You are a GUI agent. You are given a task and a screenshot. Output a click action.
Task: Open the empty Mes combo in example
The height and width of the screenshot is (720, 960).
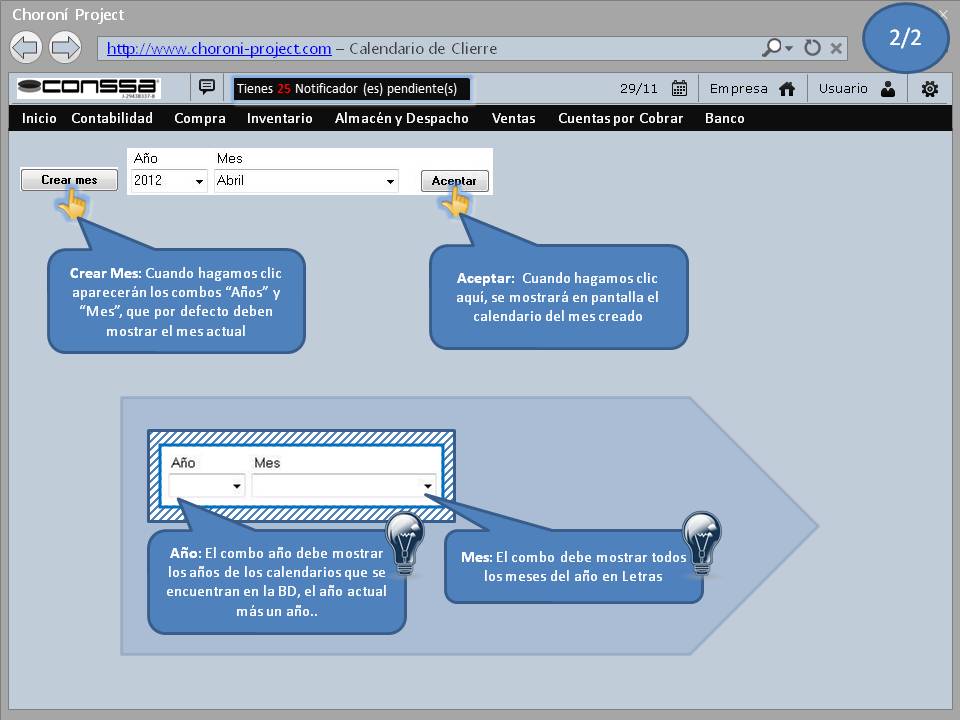coord(343,486)
